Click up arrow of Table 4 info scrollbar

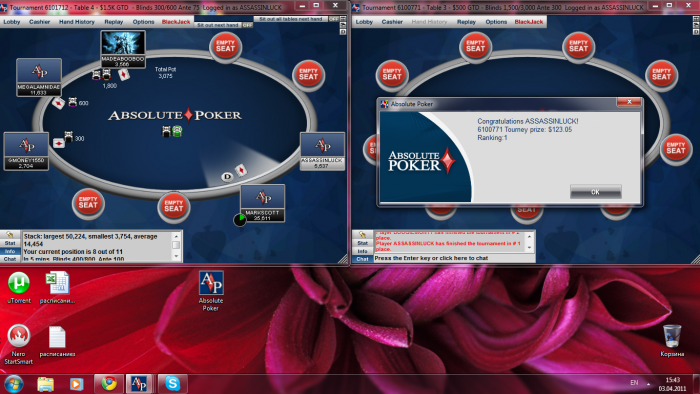(176, 236)
